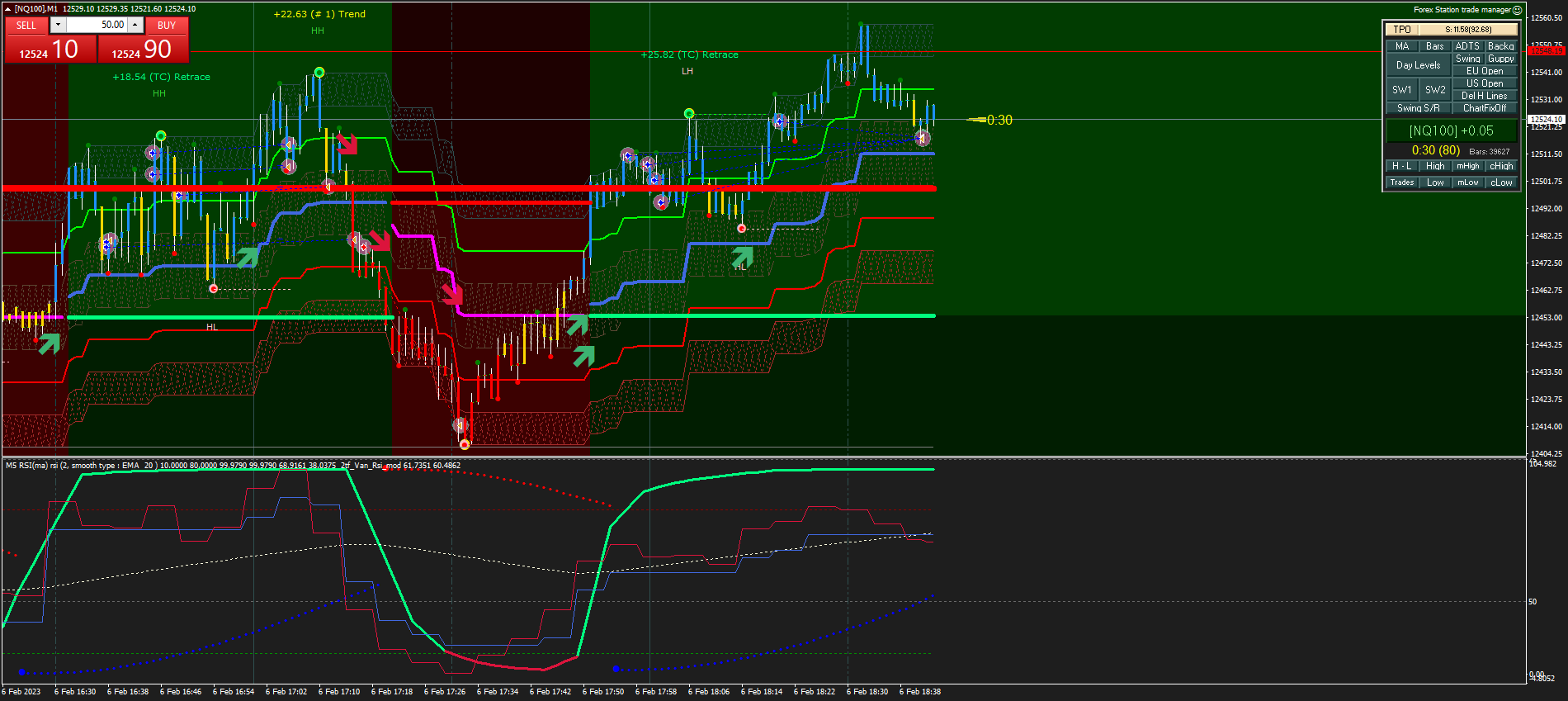This screenshot has height=701, width=1568.
Task: Click the 6 Feb 17:50 time label
Action: 603,692
